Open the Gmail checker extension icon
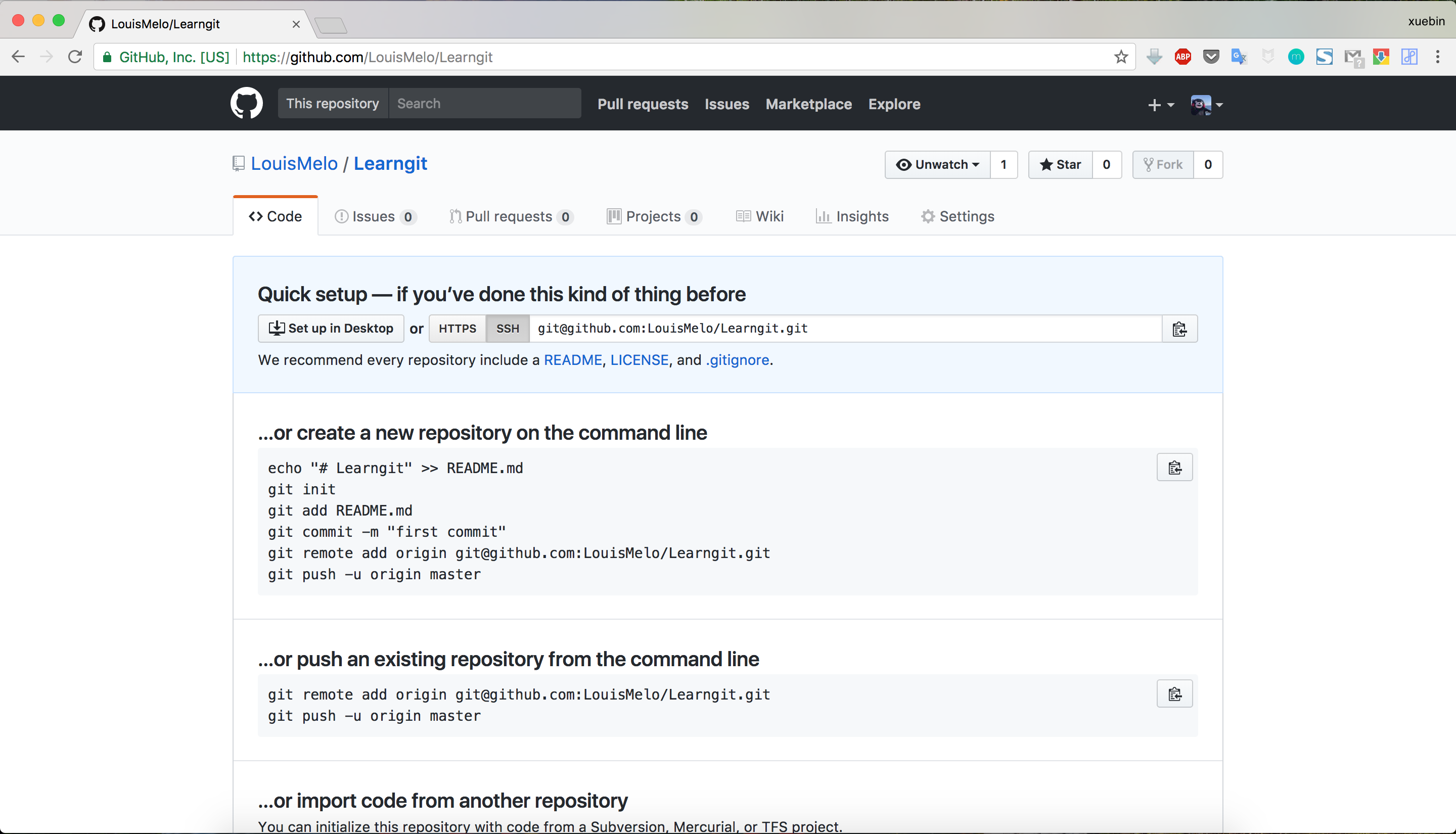This screenshot has height=834, width=1456. coord(1353,58)
